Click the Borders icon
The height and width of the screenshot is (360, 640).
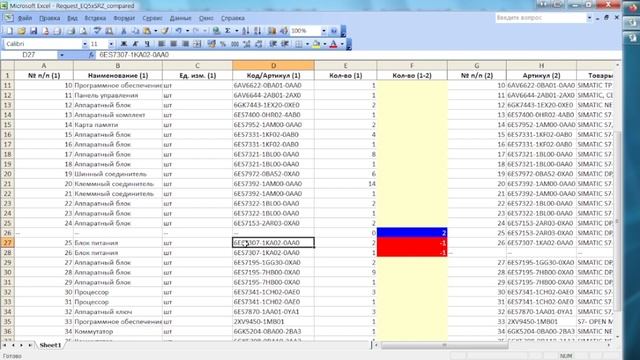click(x=299, y=44)
